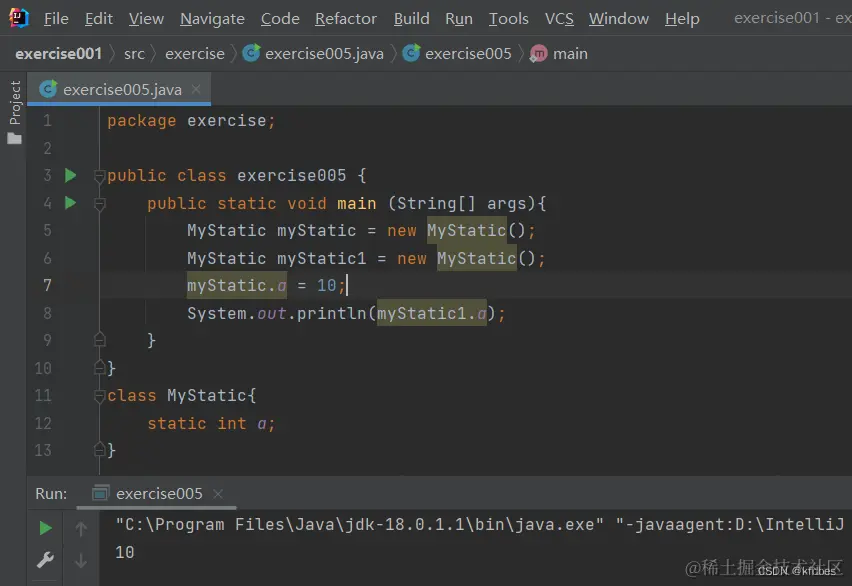Click the Run: panel label
852x586 pixels.
pos(51,494)
